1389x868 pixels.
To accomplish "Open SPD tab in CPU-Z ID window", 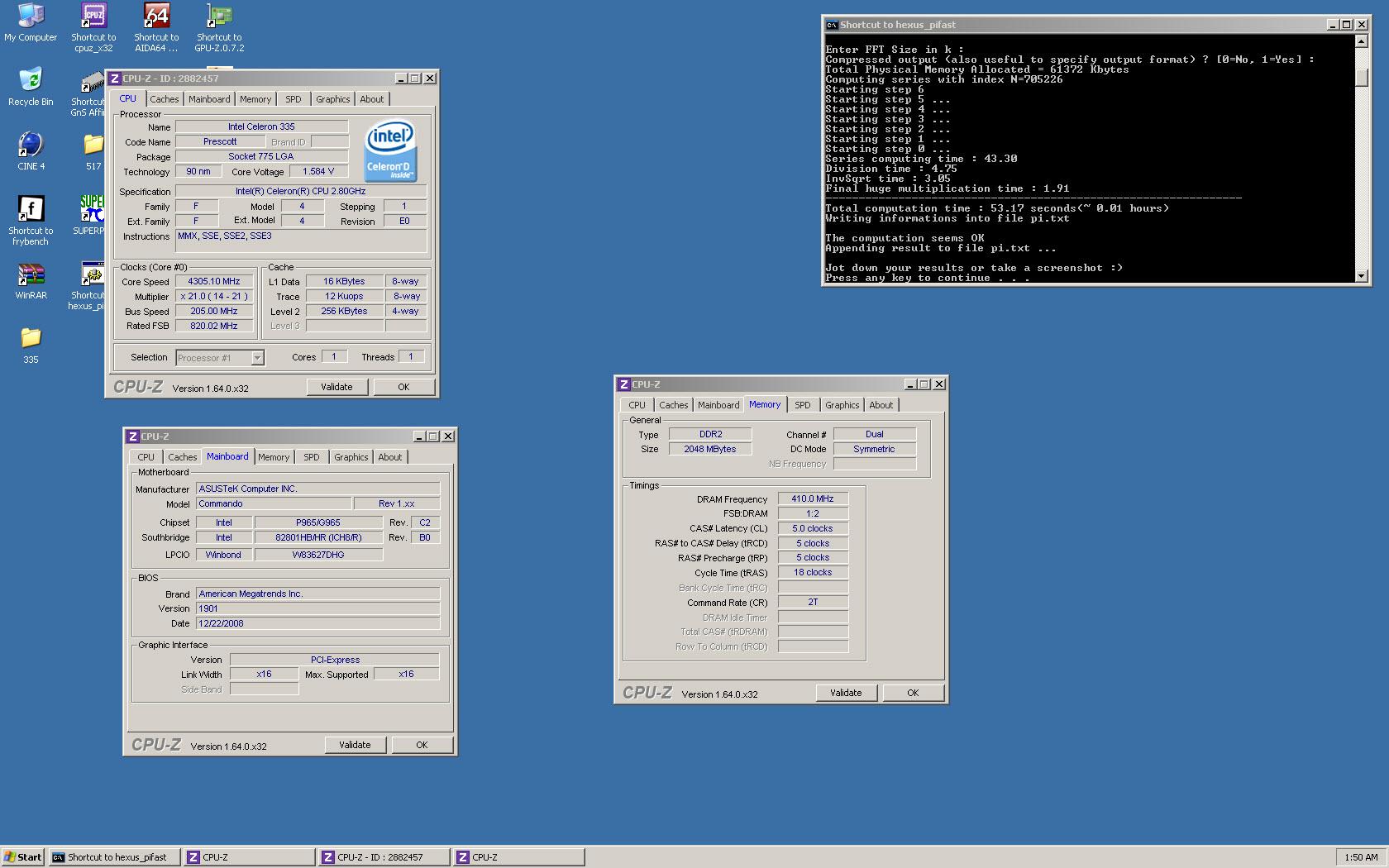I will [x=294, y=99].
